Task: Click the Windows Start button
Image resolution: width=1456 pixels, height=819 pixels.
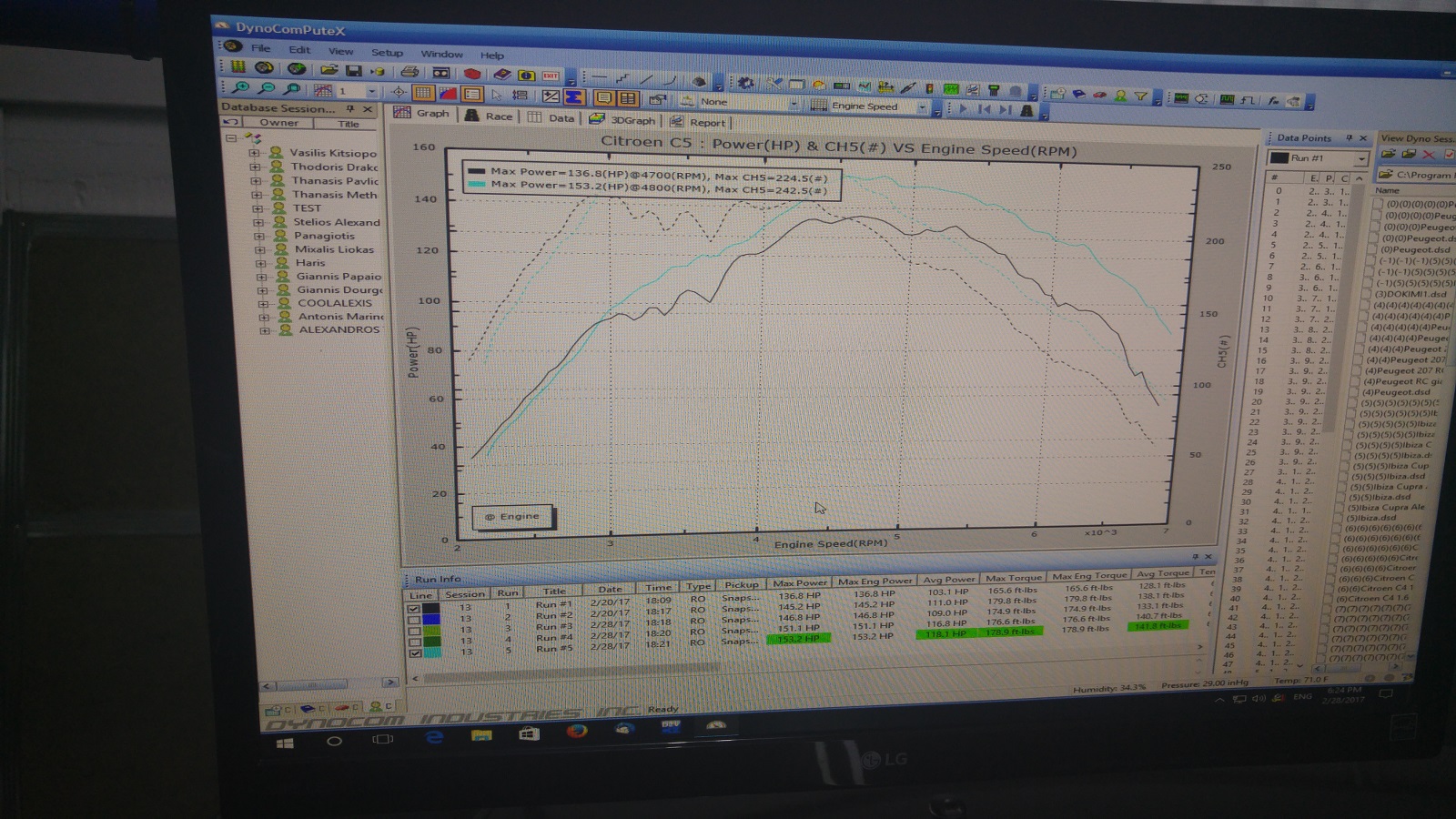Action: point(285,743)
